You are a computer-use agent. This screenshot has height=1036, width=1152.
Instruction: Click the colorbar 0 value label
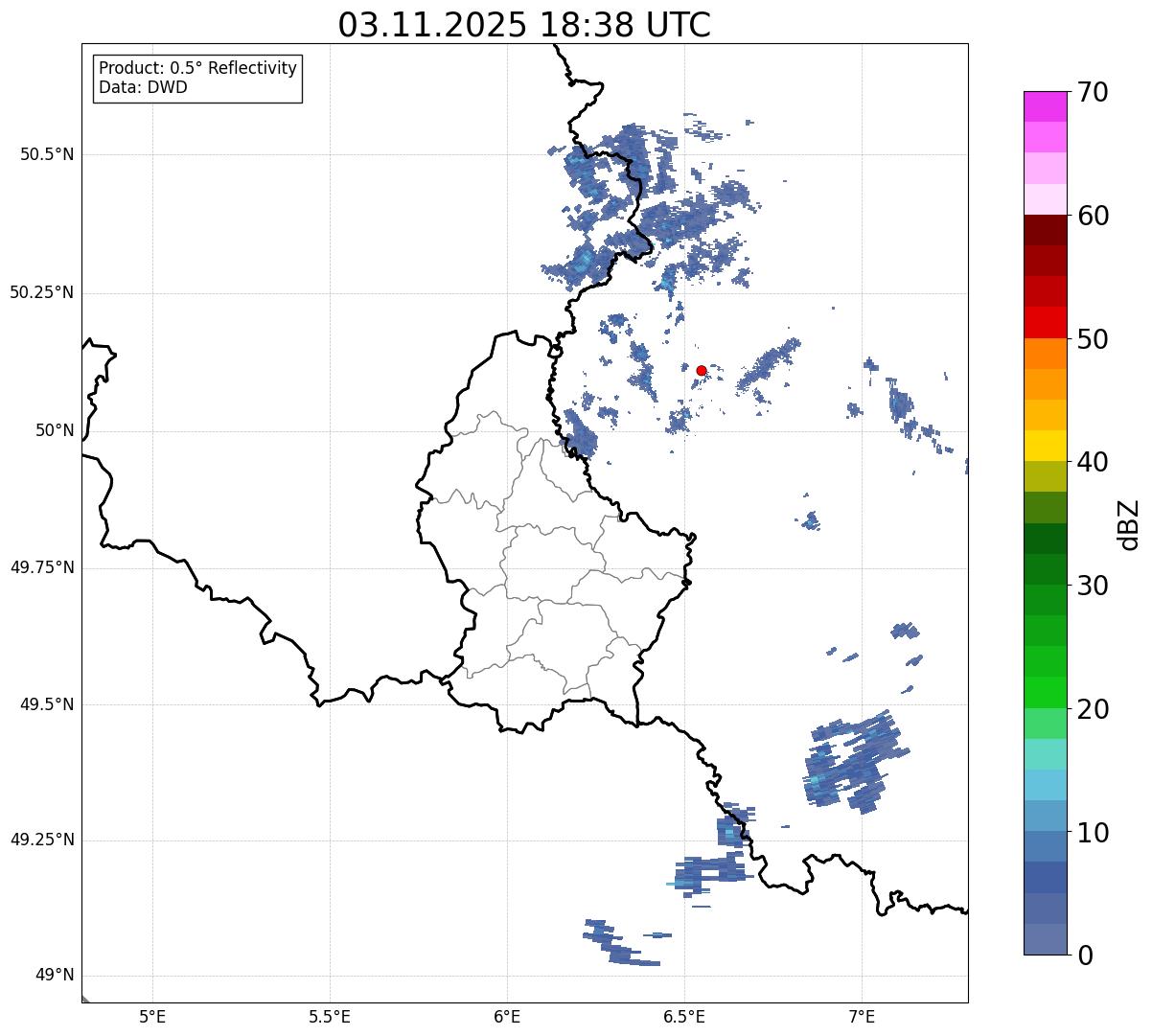(1087, 955)
